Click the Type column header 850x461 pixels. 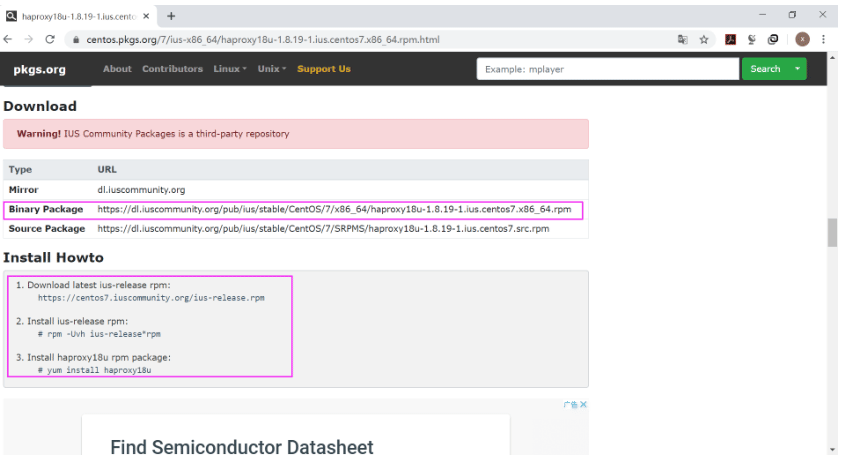tap(20, 170)
